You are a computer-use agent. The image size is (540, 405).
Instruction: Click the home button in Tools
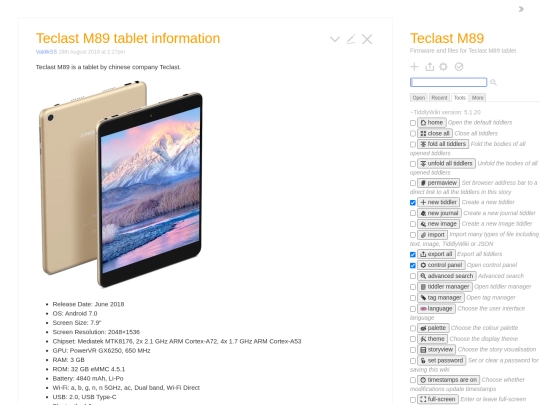(432, 122)
